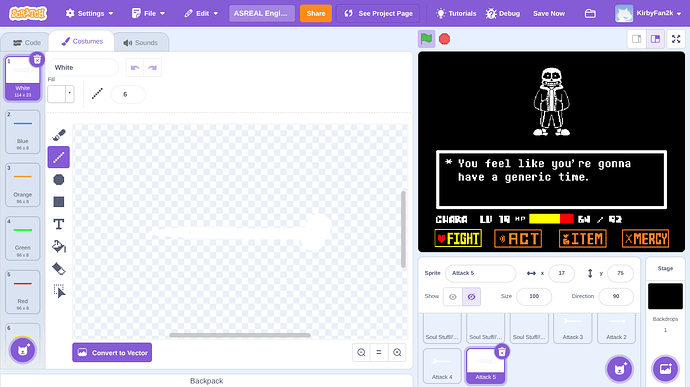Switch to the Sounds tab
The height and width of the screenshot is (387, 690).
click(140, 43)
